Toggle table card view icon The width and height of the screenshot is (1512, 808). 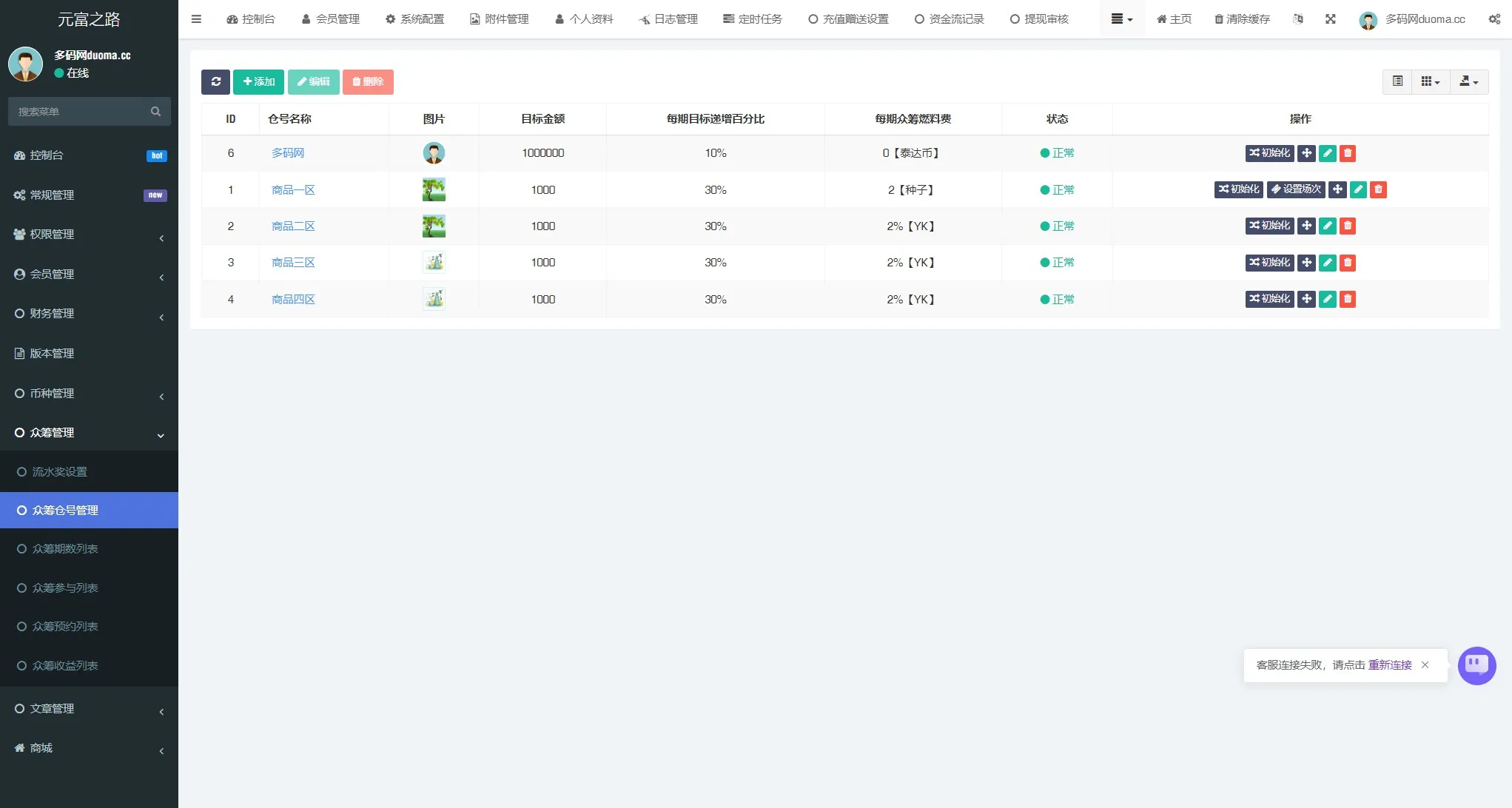(1397, 82)
